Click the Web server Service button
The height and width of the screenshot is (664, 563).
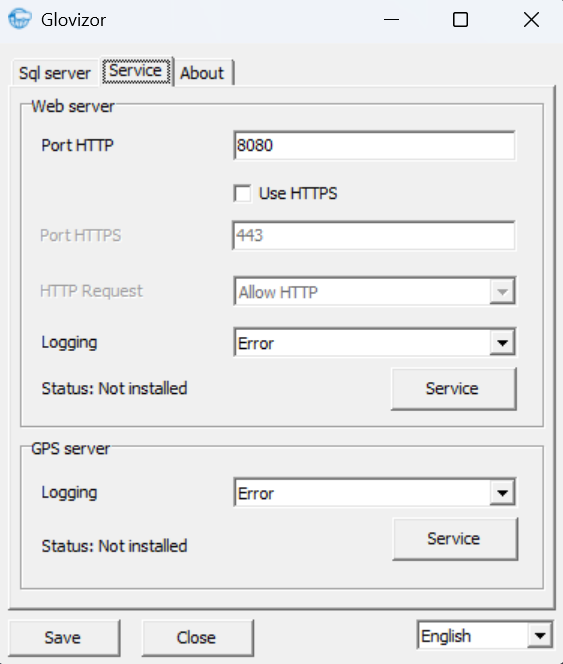453,389
